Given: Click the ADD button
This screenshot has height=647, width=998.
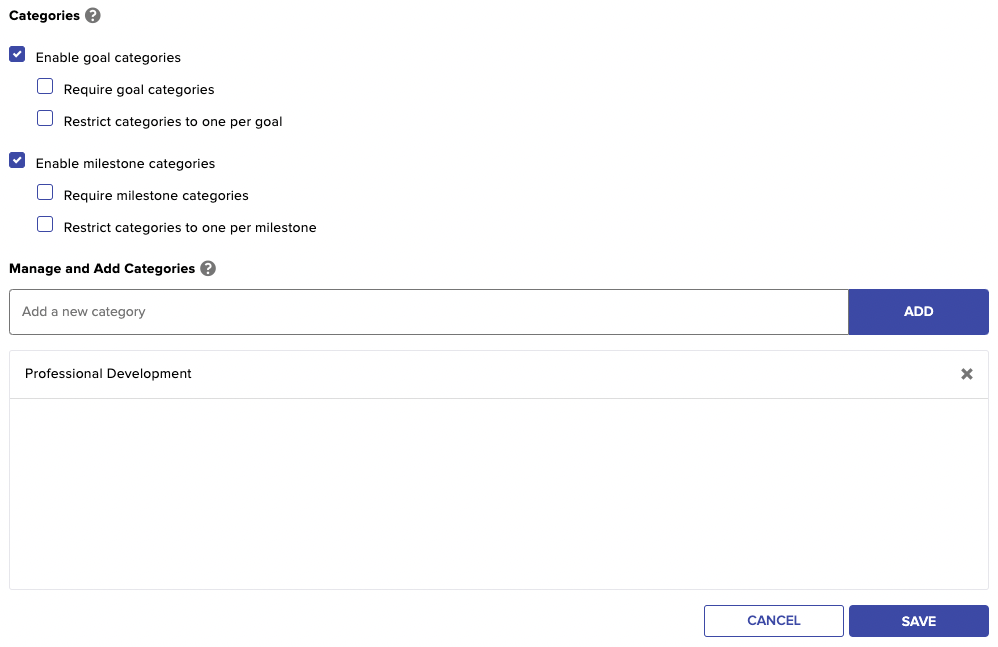Looking at the screenshot, I should [918, 312].
